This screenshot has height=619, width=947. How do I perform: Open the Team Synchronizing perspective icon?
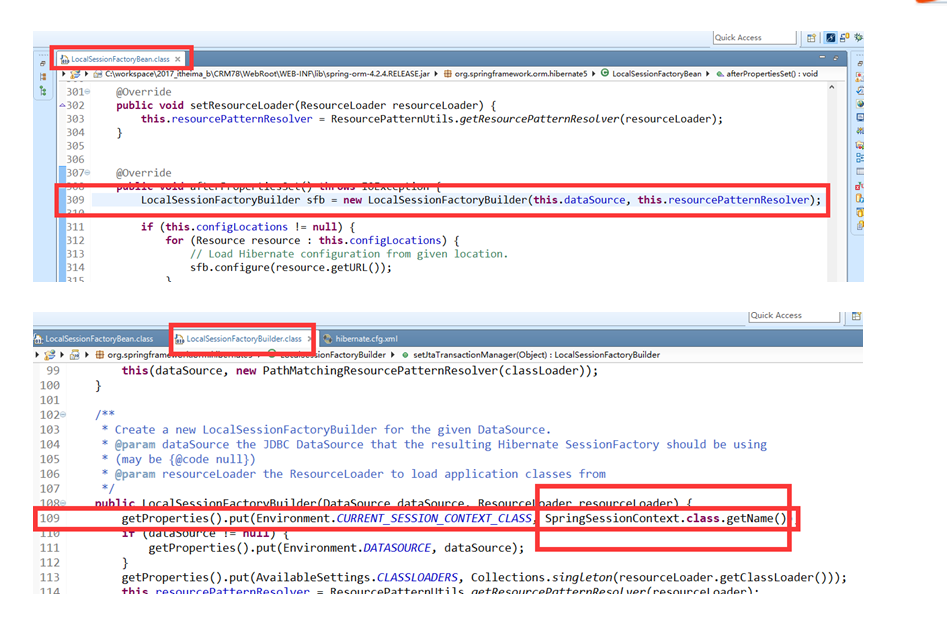point(844,37)
